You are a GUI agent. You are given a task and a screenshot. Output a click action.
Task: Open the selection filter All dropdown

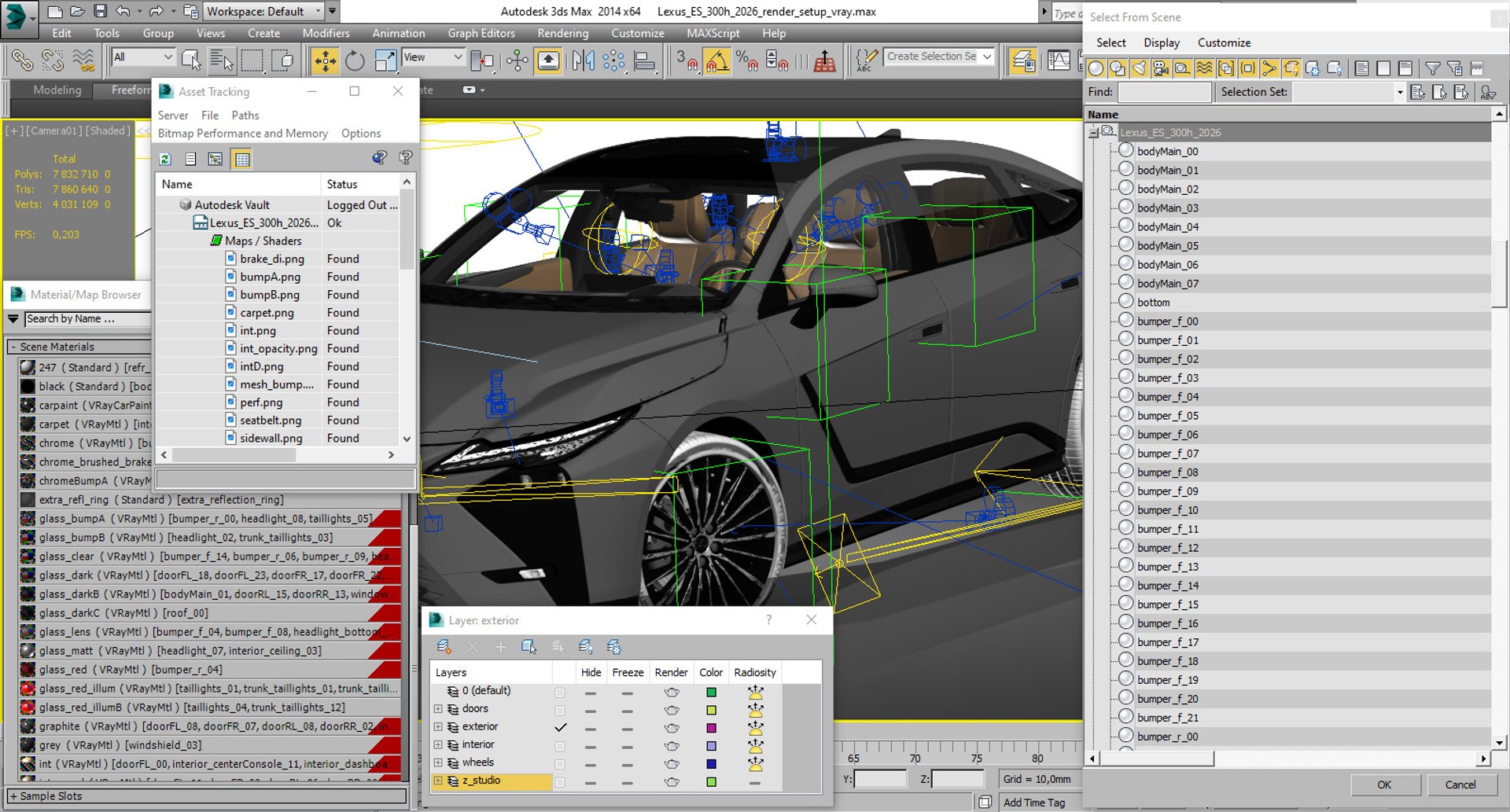tap(142, 57)
